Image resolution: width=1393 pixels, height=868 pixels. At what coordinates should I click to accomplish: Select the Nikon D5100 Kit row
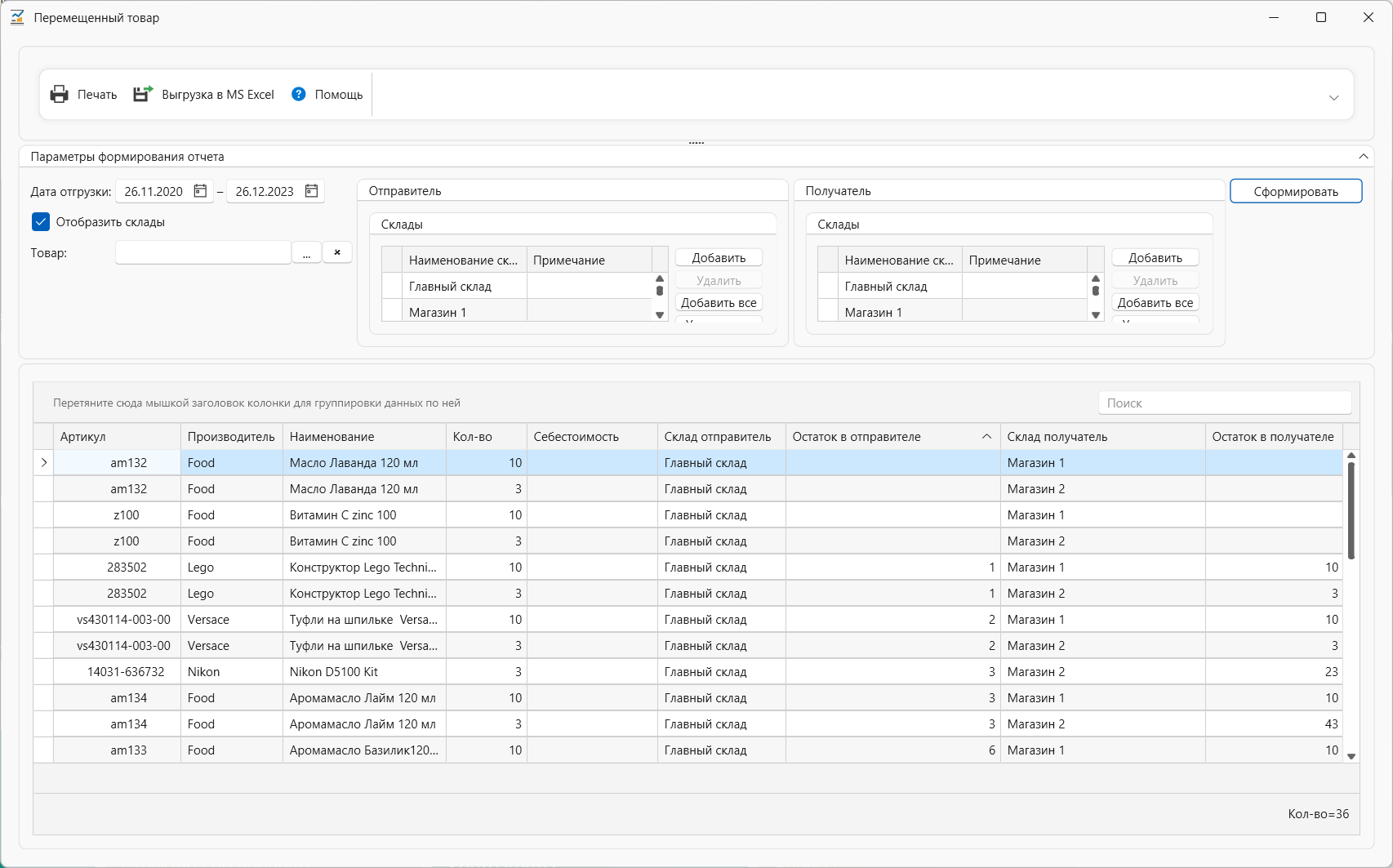pyautogui.click(x=688, y=672)
